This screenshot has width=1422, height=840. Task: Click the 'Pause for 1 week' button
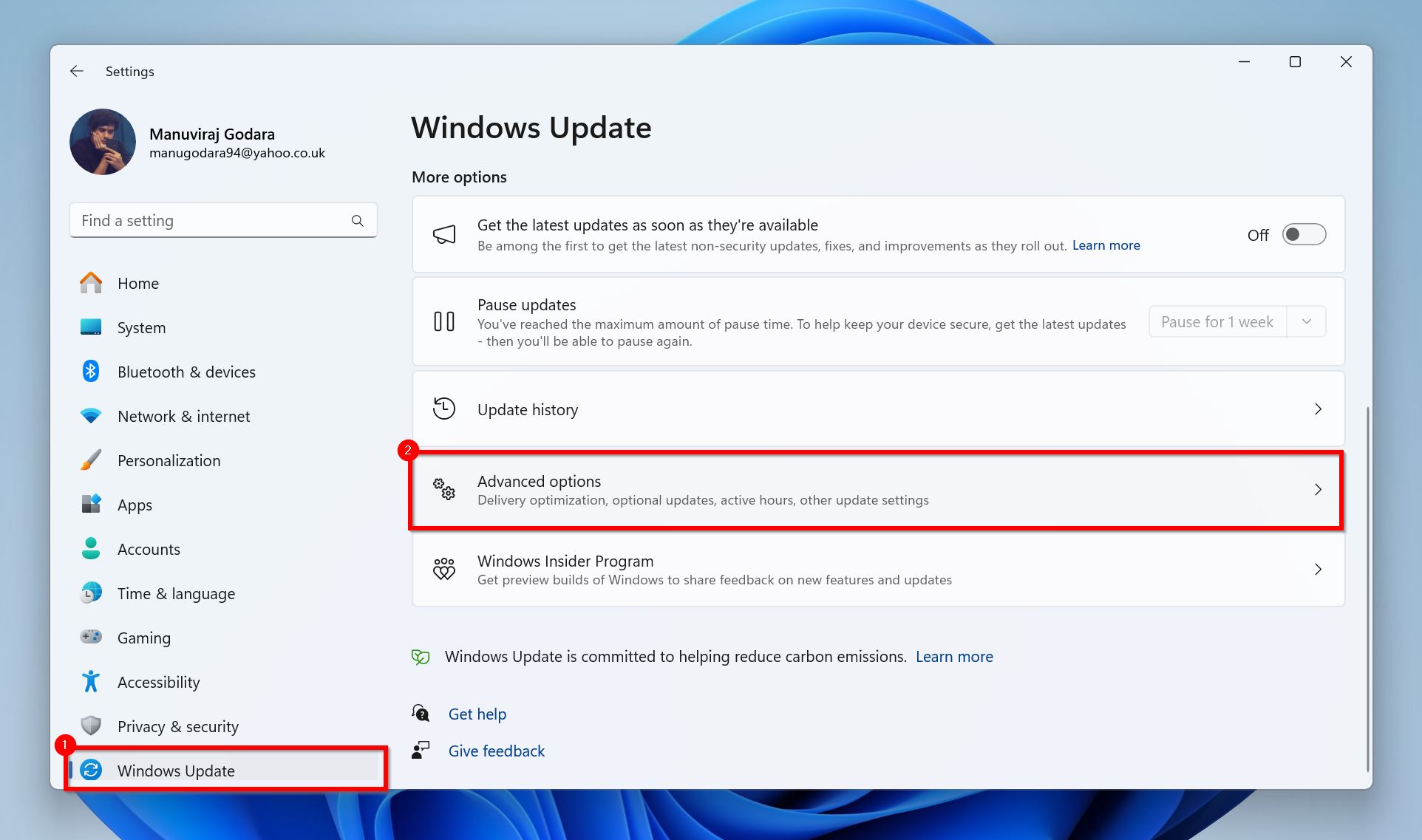click(1217, 321)
